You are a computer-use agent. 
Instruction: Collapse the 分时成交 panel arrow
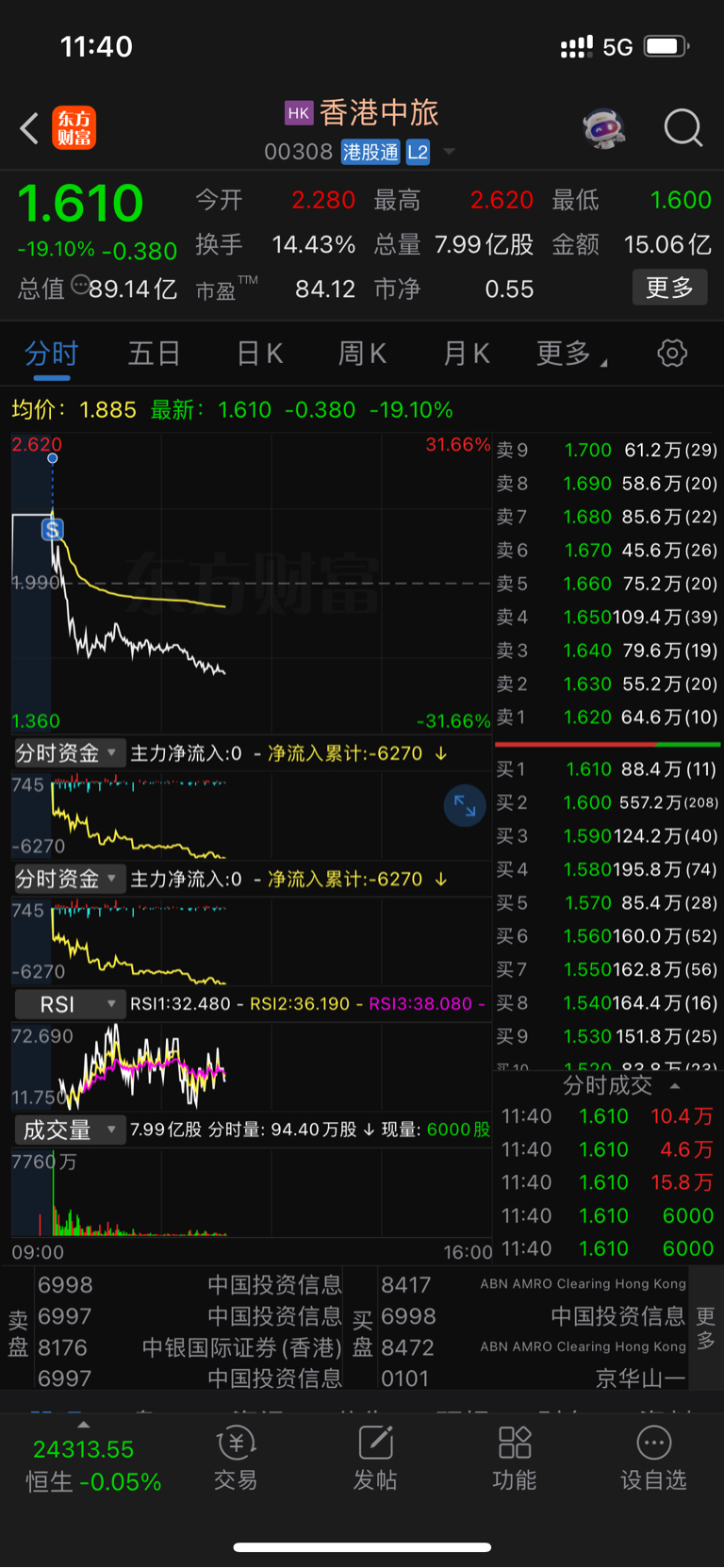(x=675, y=1086)
